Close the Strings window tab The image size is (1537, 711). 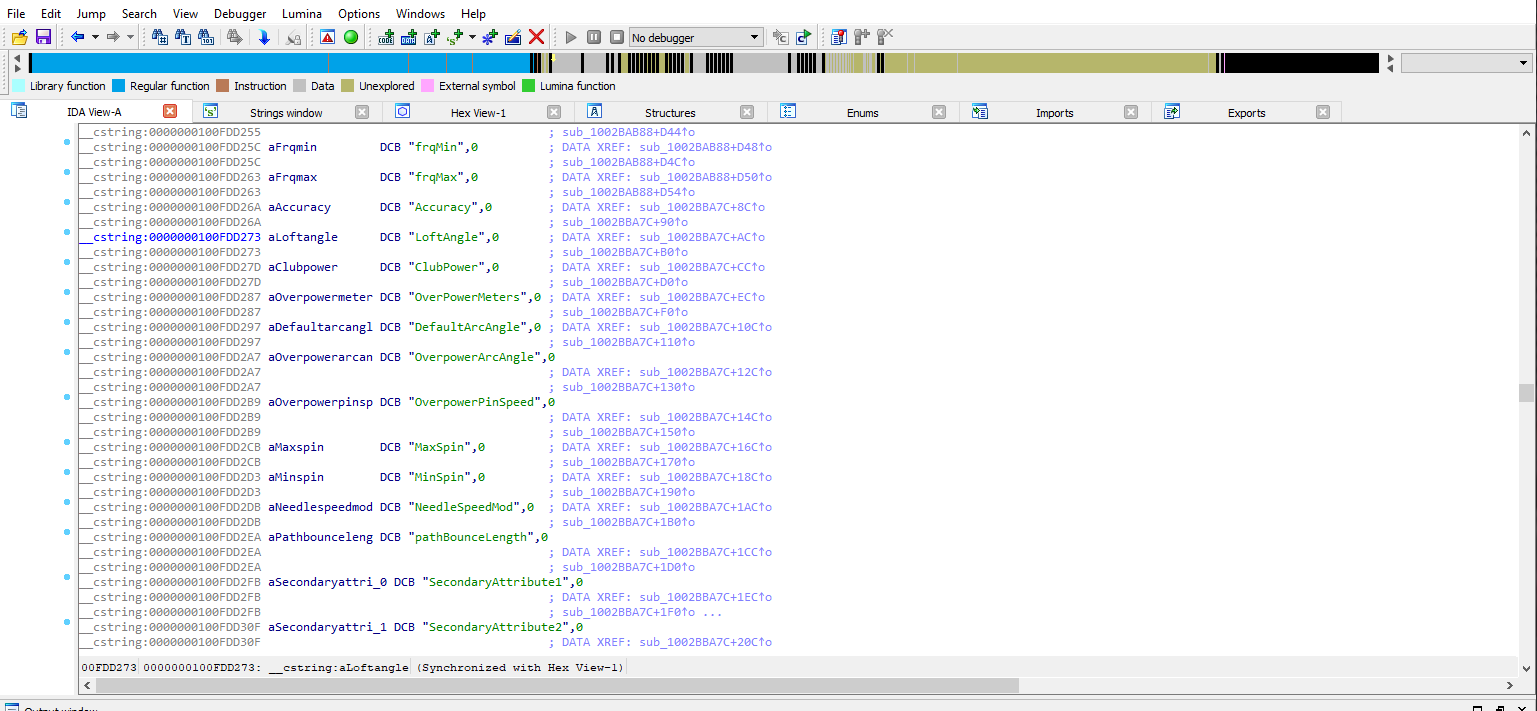[362, 112]
